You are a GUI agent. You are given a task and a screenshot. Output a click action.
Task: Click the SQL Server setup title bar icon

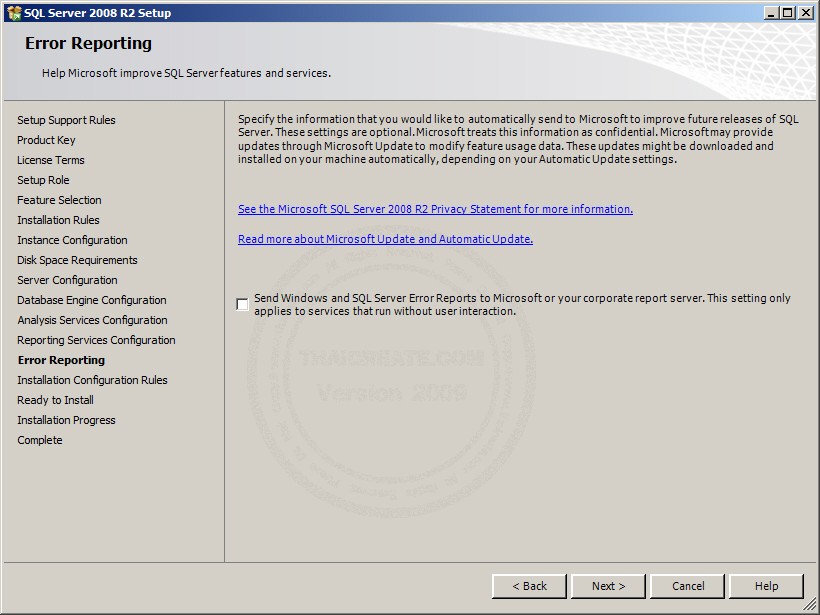(x=14, y=13)
